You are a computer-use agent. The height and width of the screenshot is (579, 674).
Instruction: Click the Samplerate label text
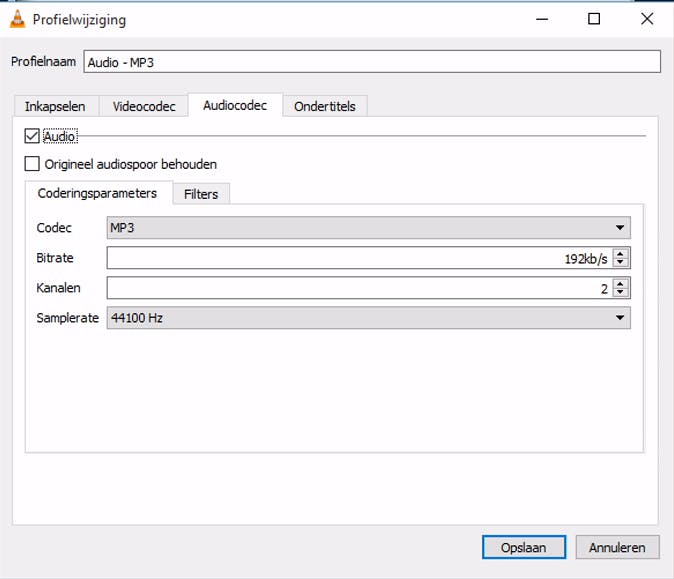click(67, 318)
